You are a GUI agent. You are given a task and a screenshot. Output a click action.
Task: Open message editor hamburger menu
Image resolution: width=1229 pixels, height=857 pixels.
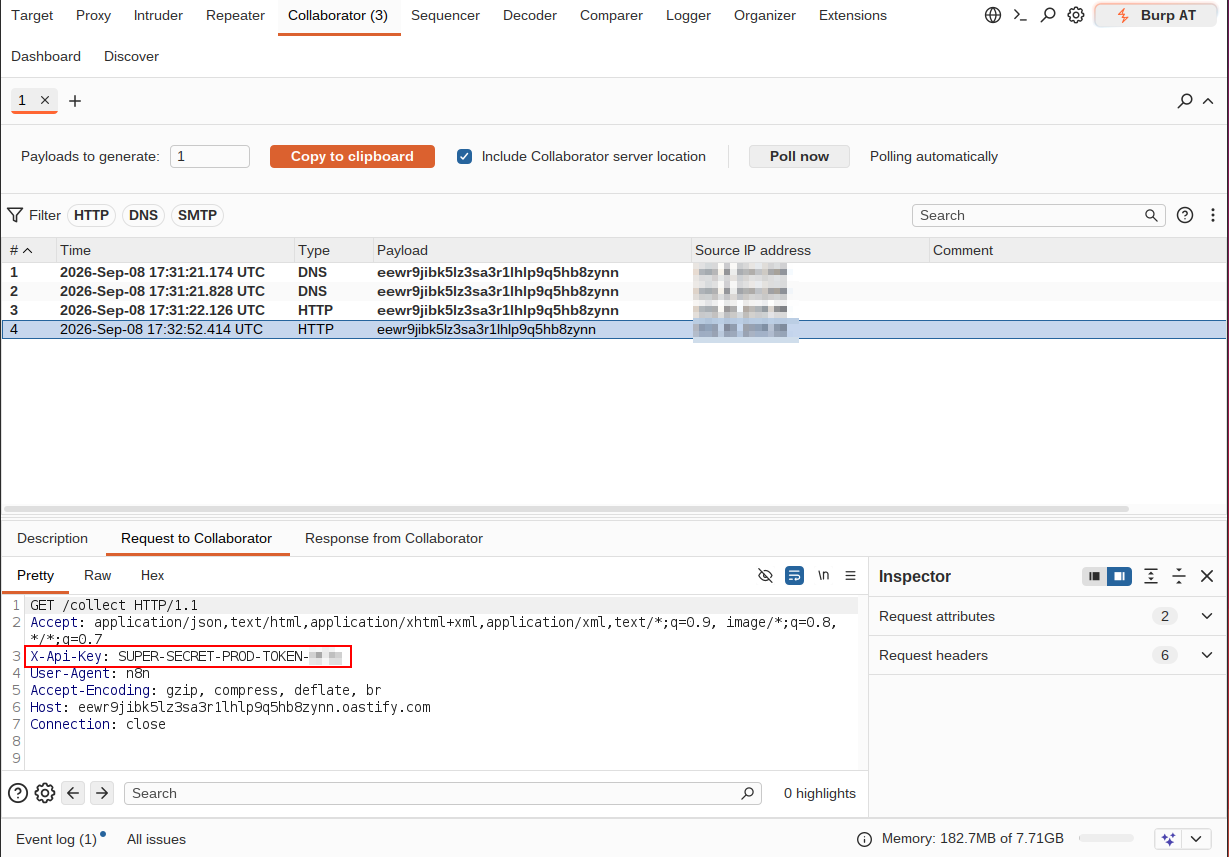[x=851, y=575]
